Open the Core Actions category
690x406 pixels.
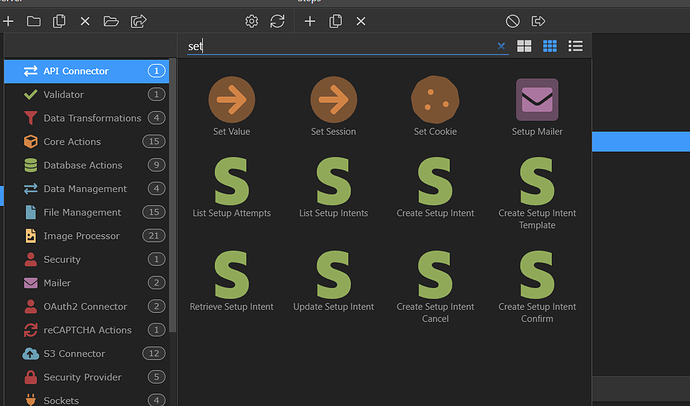pyautogui.click(x=87, y=142)
